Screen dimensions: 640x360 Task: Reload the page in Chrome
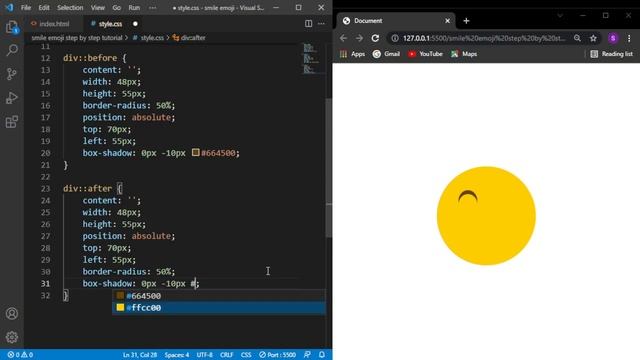pyautogui.click(x=375, y=38)
